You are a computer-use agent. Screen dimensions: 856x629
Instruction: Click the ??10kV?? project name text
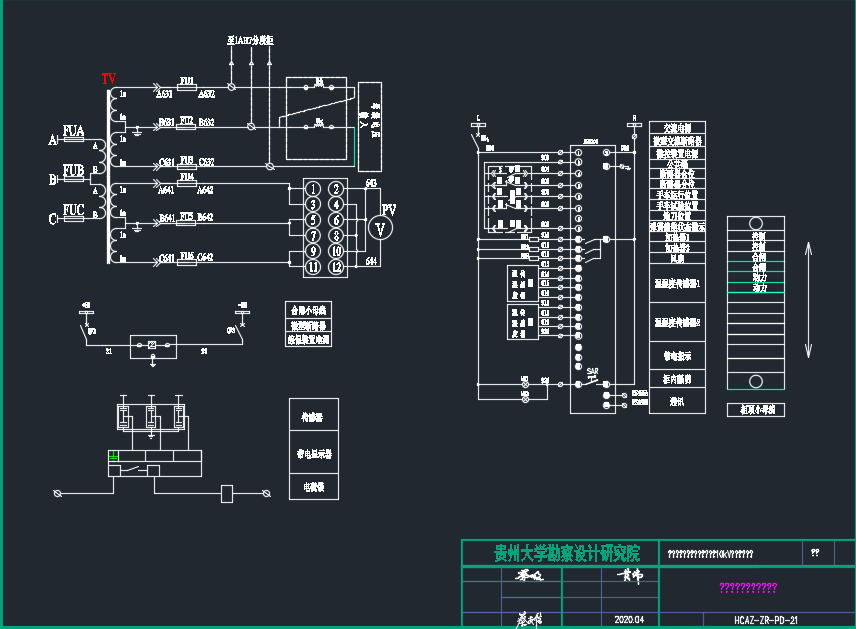[710, 554]
